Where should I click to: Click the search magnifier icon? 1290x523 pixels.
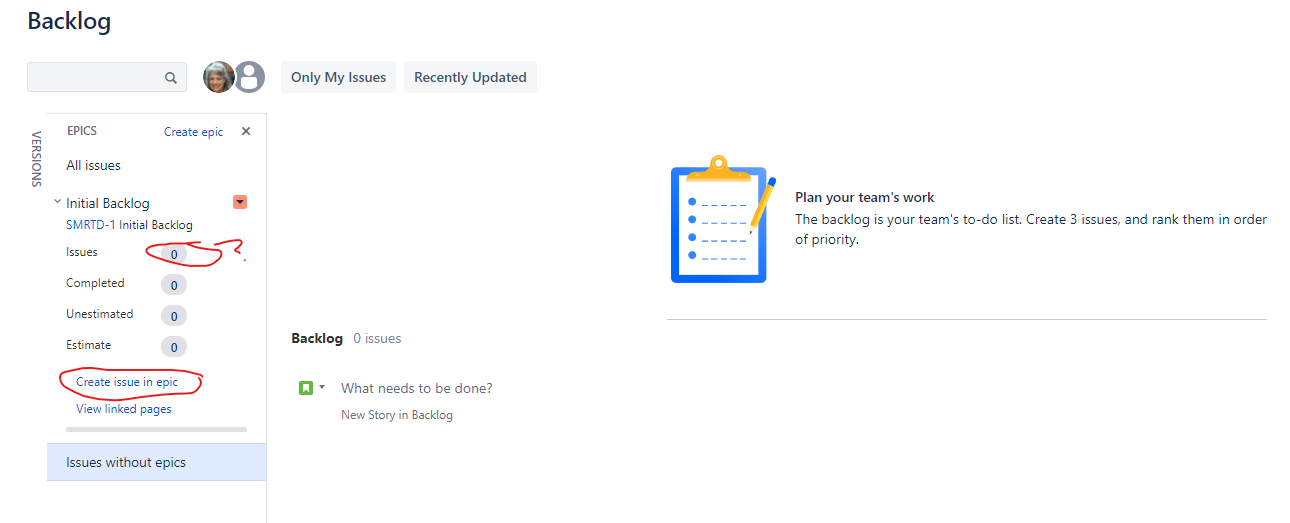(171, 78)
